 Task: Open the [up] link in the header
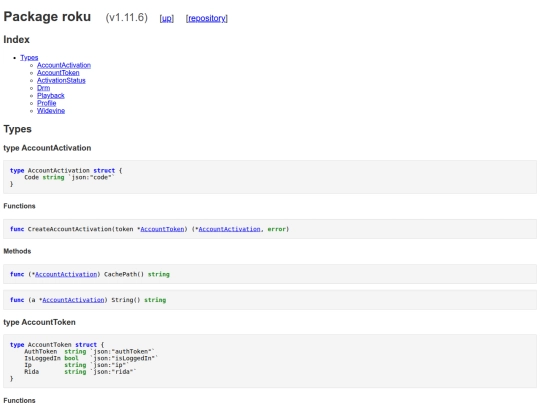point(167,18)
